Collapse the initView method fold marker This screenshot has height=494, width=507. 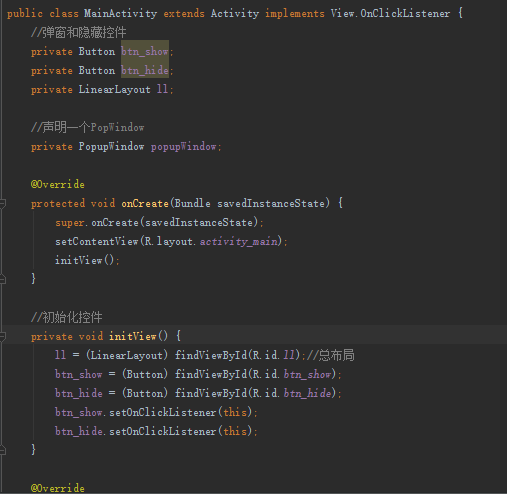tap(3, 336)
